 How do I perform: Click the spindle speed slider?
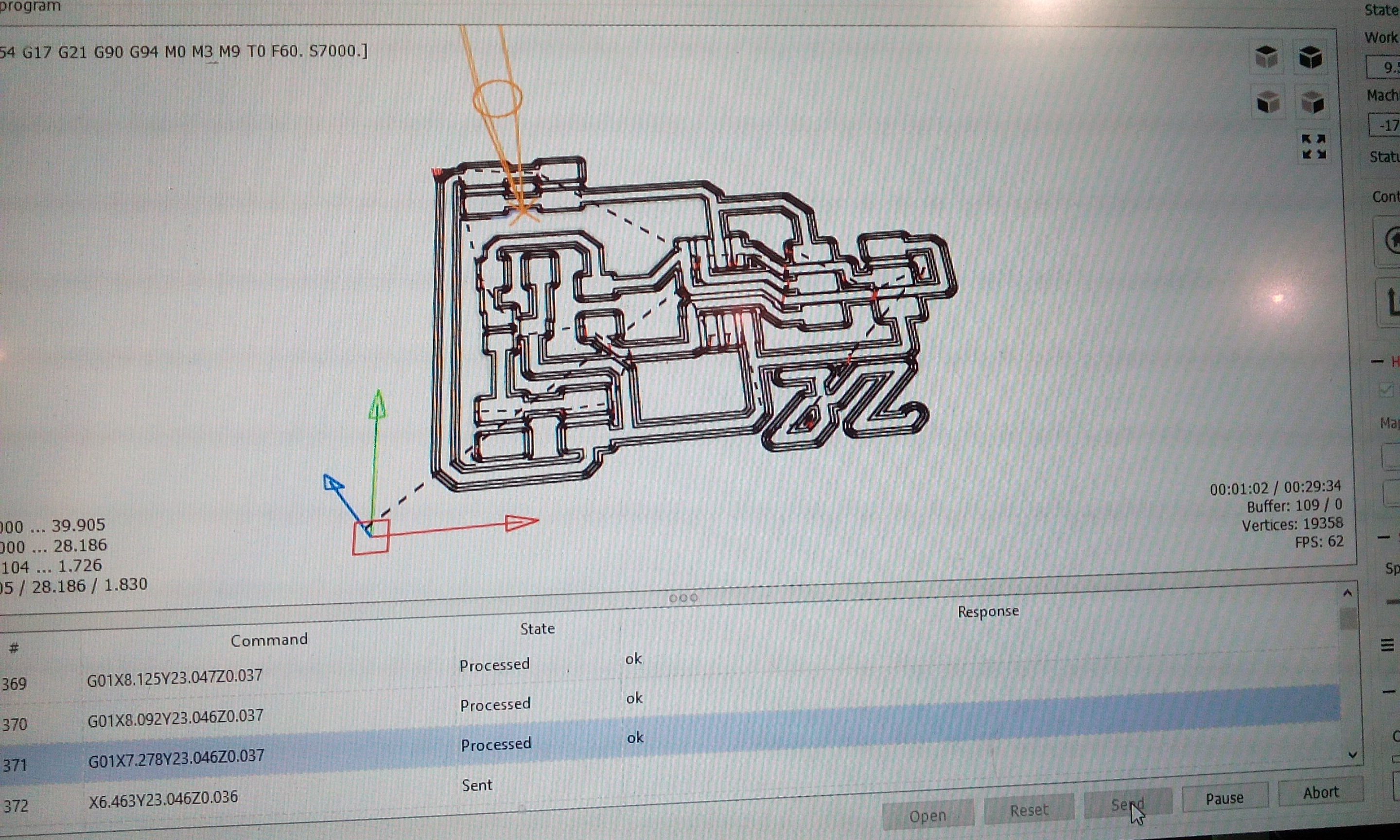(x=1393, y=601)
